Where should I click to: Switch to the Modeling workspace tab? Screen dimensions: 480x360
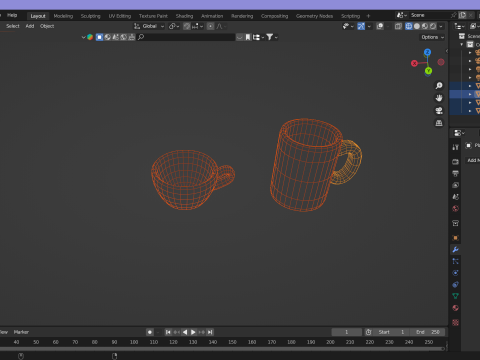(63, 16)
